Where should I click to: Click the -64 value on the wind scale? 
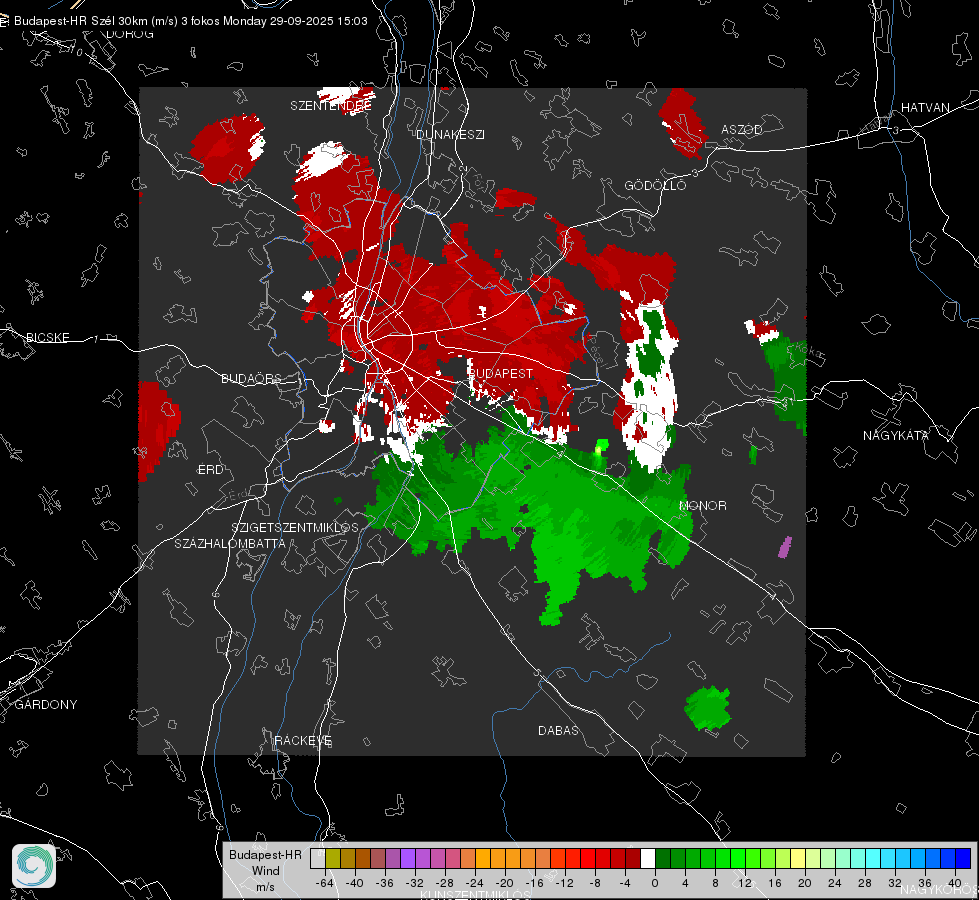click(325, 883)
